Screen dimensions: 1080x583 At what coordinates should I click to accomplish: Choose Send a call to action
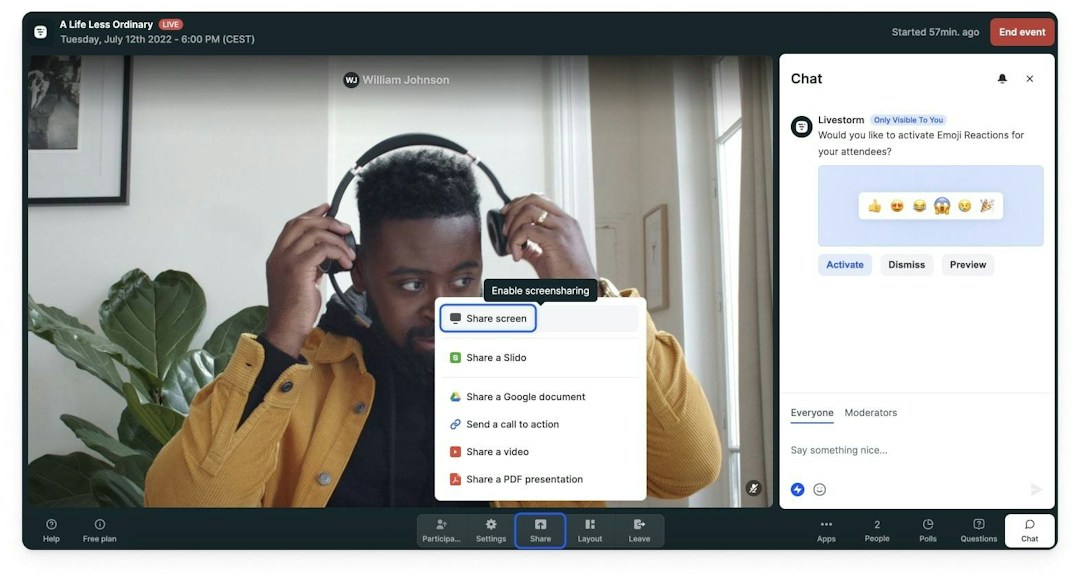pos(540,425)
